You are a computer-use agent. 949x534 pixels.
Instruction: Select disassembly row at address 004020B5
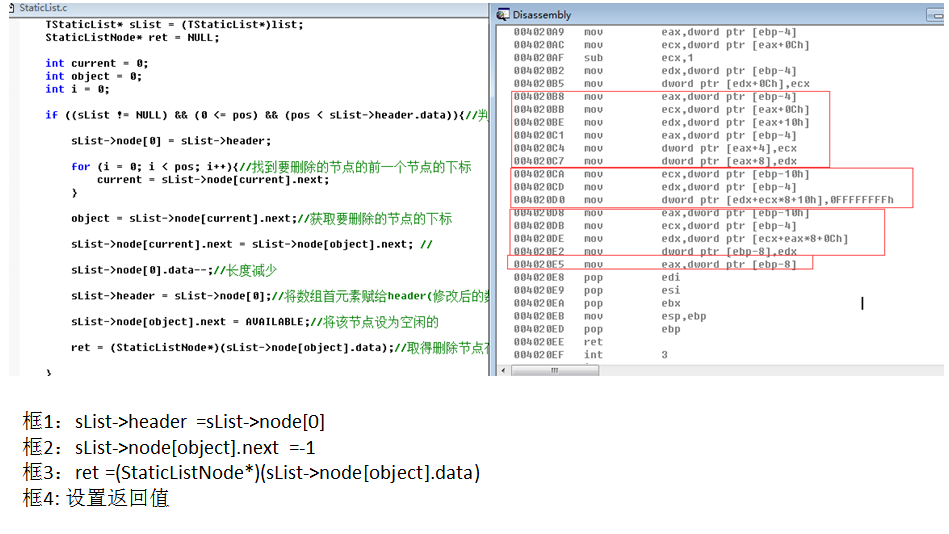[x=662, y=84]
